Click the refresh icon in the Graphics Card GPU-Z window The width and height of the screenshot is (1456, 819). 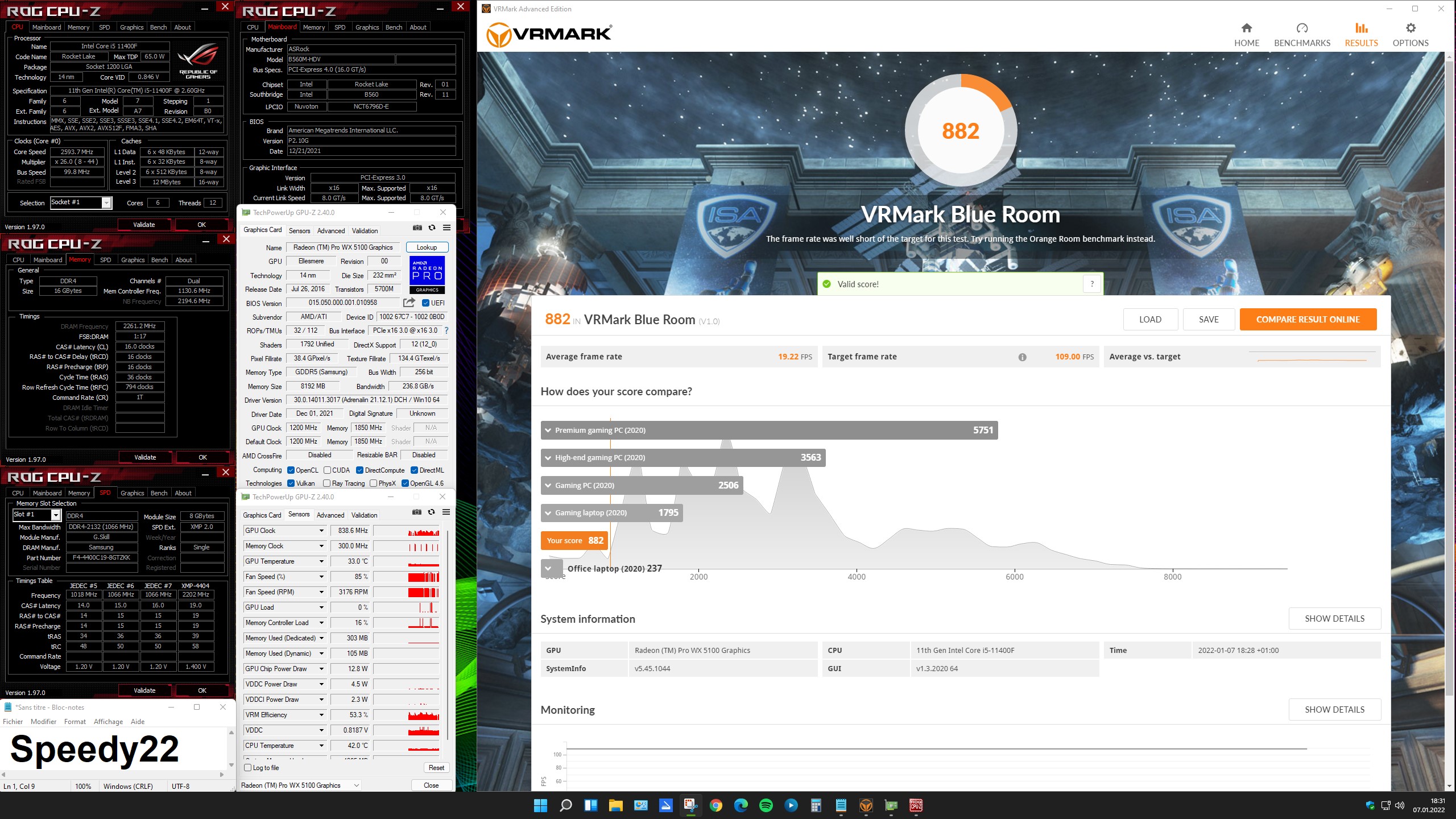click(432, 227)
